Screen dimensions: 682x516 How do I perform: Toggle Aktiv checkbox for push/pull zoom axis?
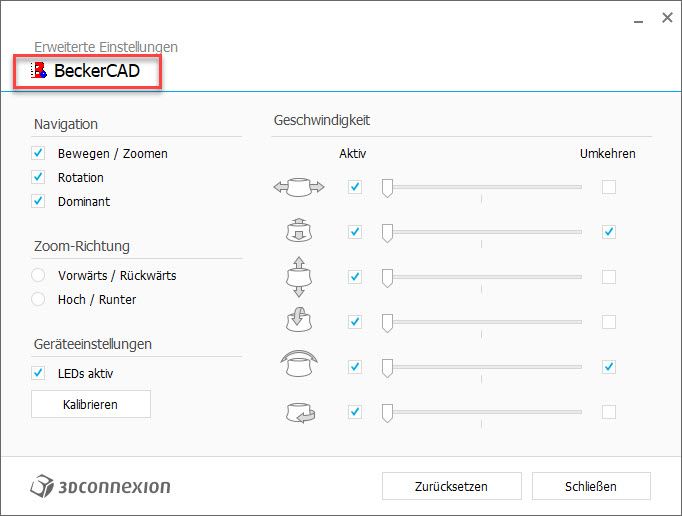click(355, 232)
